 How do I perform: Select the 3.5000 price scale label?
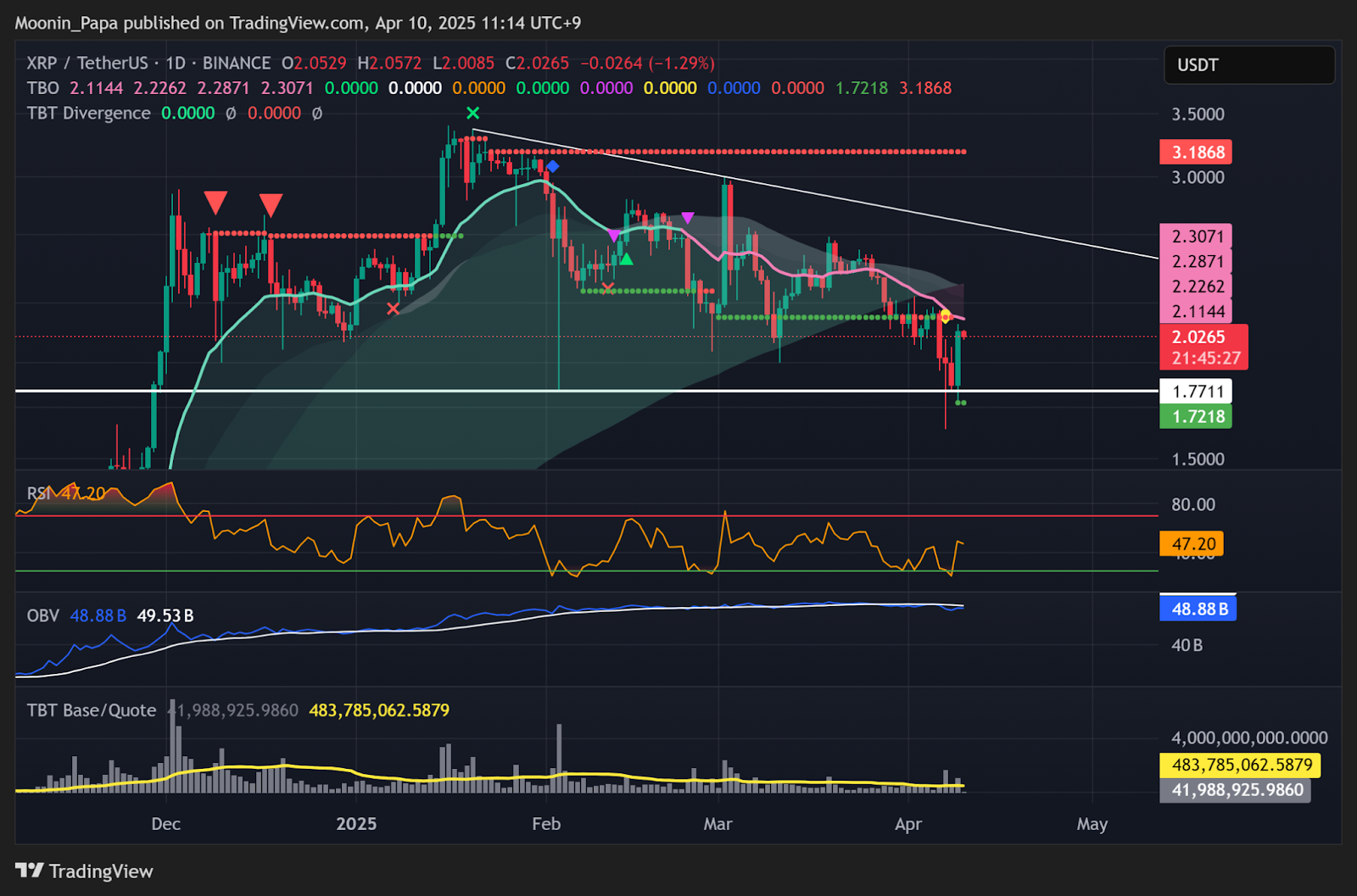[x=1198, y=114]
